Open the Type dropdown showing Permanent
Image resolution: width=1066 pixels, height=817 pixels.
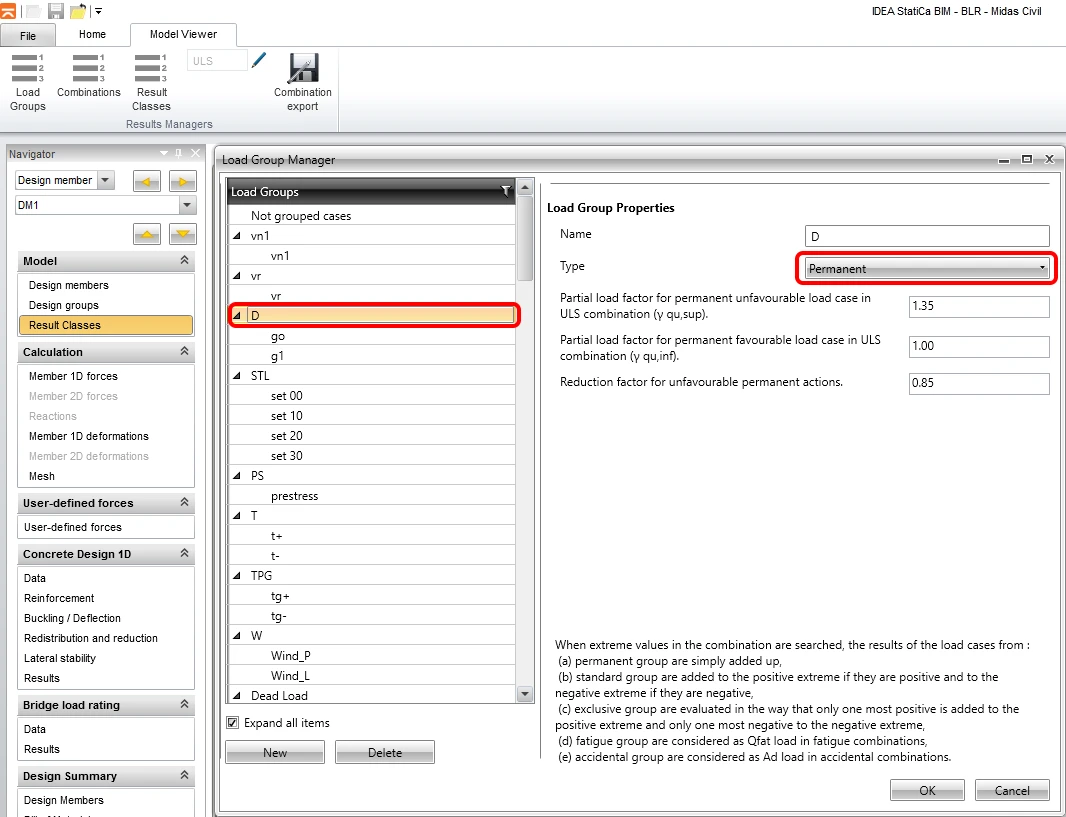click(927, 268)
